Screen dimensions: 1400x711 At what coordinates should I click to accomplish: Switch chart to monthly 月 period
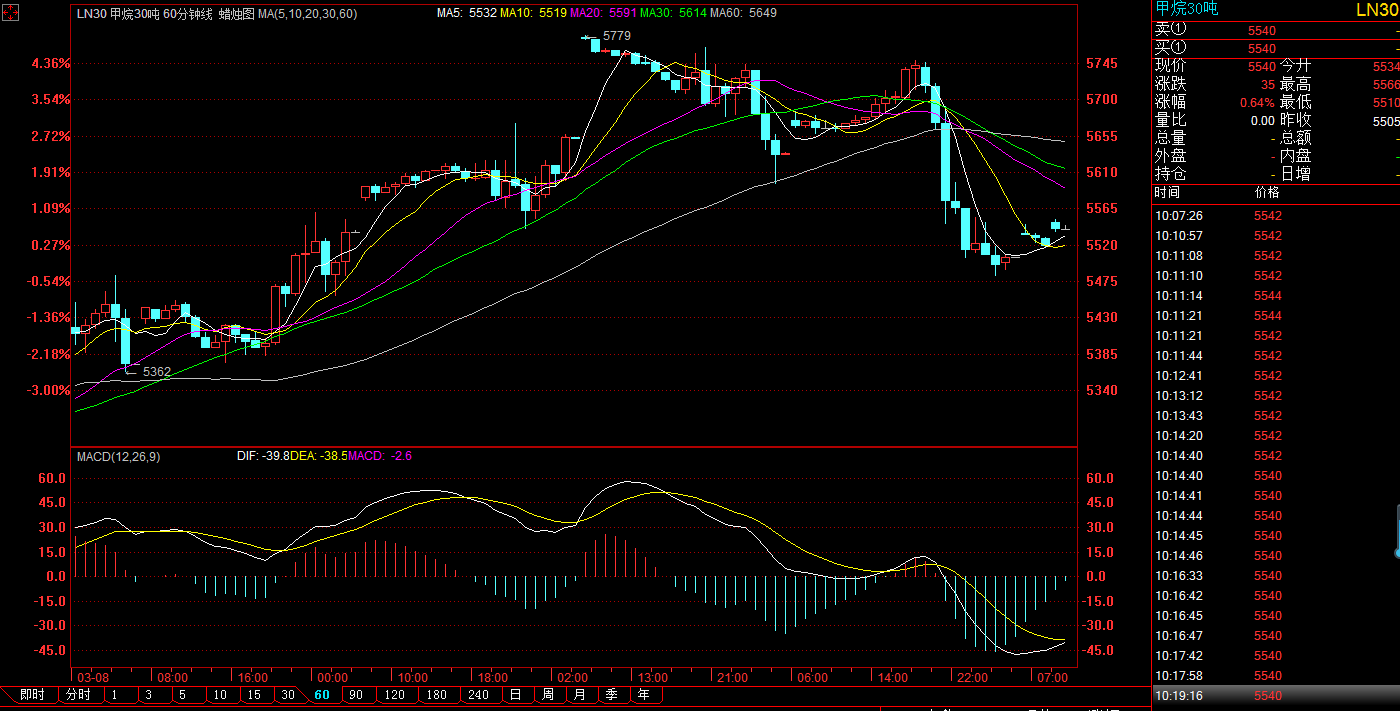[x=578, y=694]
